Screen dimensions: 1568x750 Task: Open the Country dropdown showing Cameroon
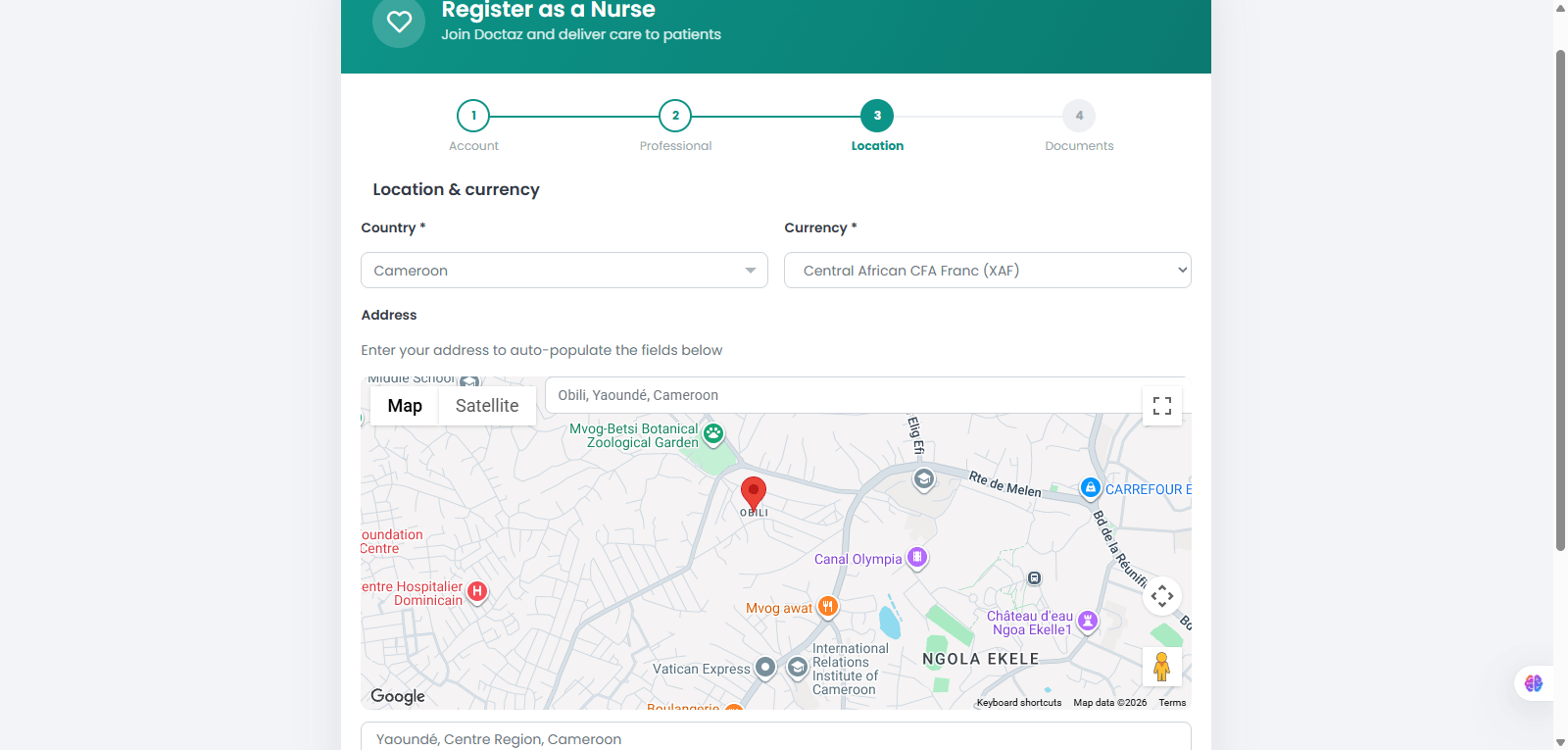click(x=564, y=271)
